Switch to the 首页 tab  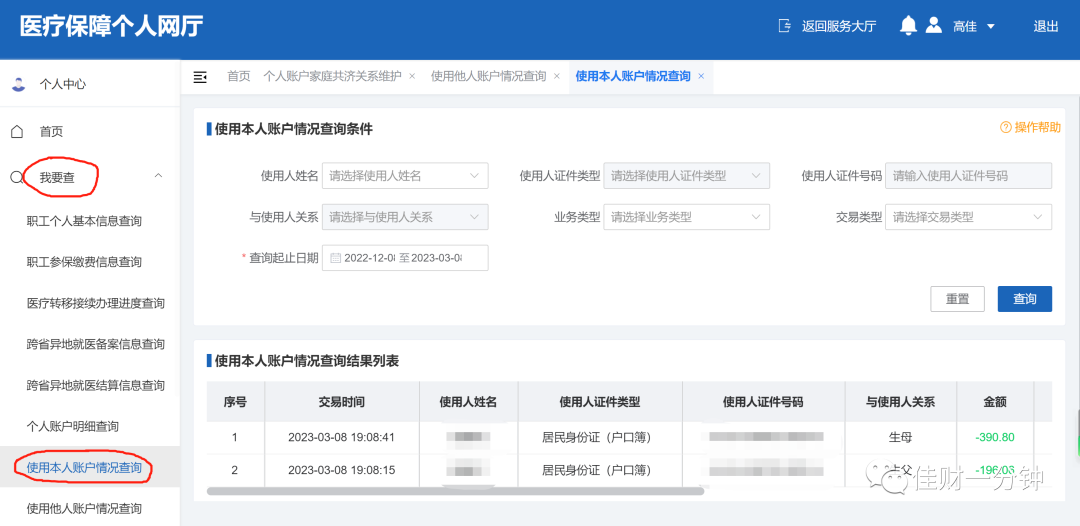(x=238, y=76)
